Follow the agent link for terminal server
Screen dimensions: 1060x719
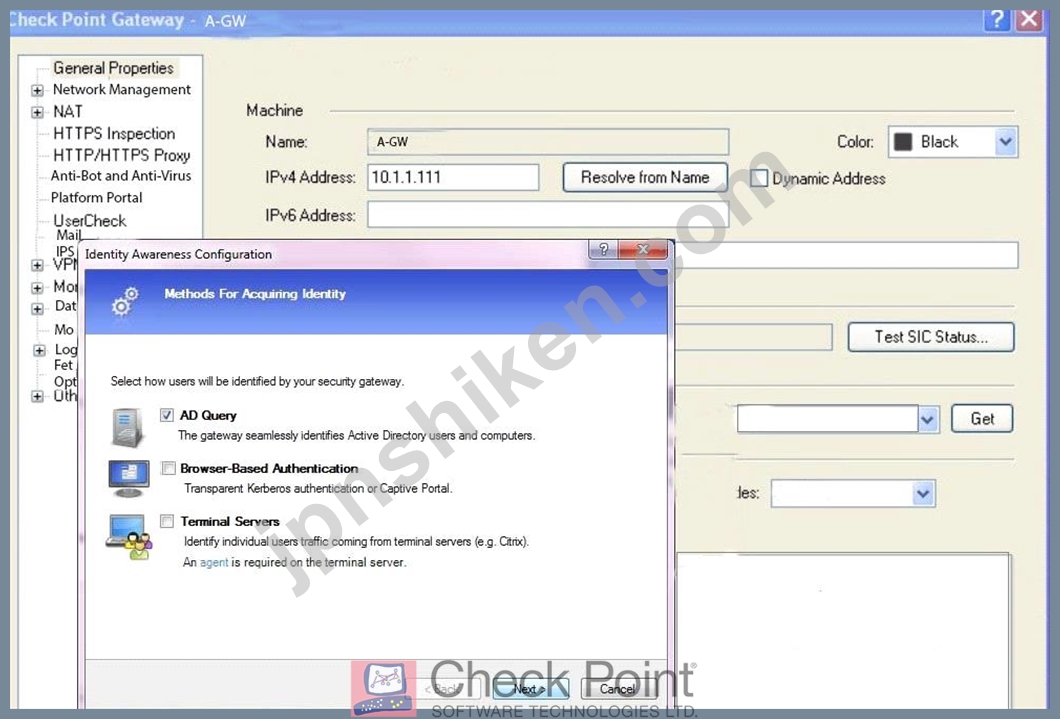pos(214,562)
